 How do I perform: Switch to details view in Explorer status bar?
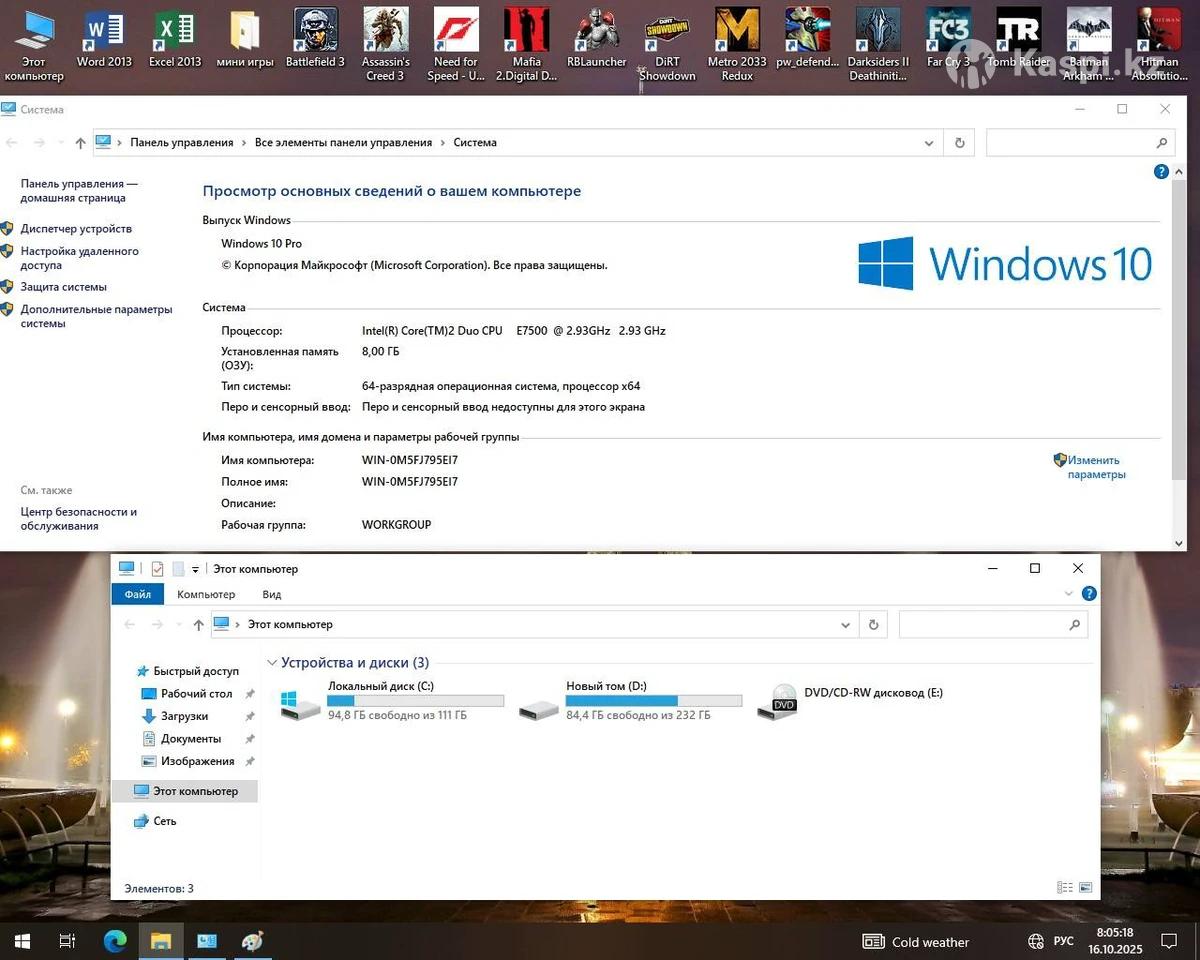pyautogui.click(x=1064, y=888)
